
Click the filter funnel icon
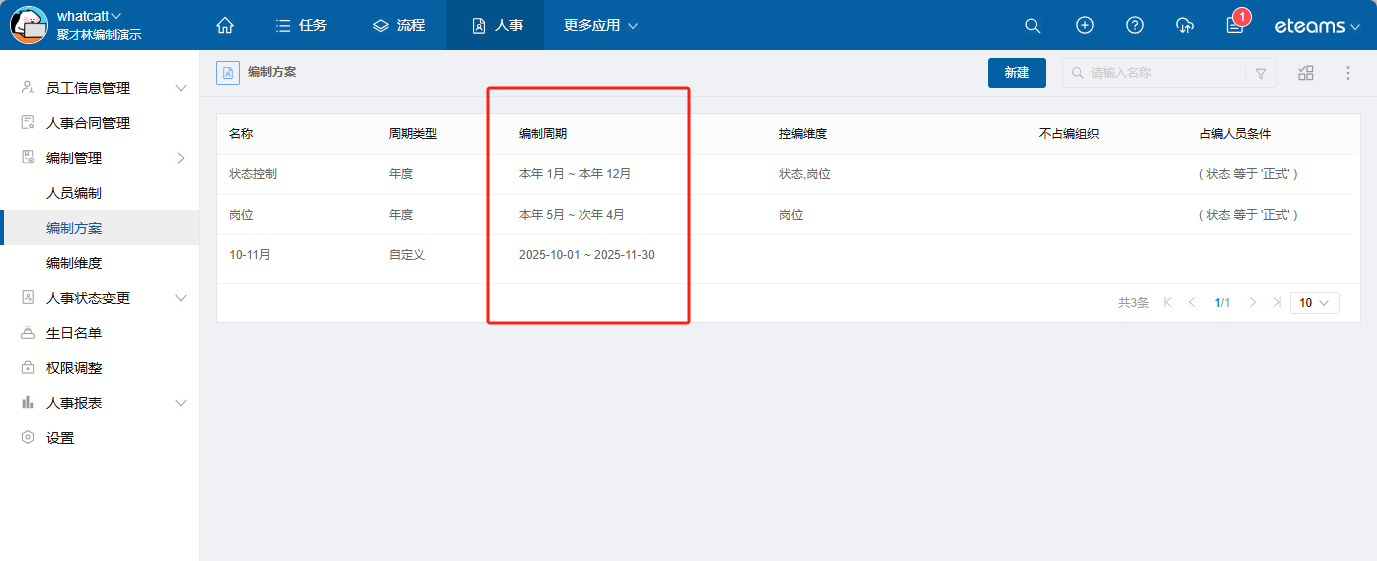1261,73
